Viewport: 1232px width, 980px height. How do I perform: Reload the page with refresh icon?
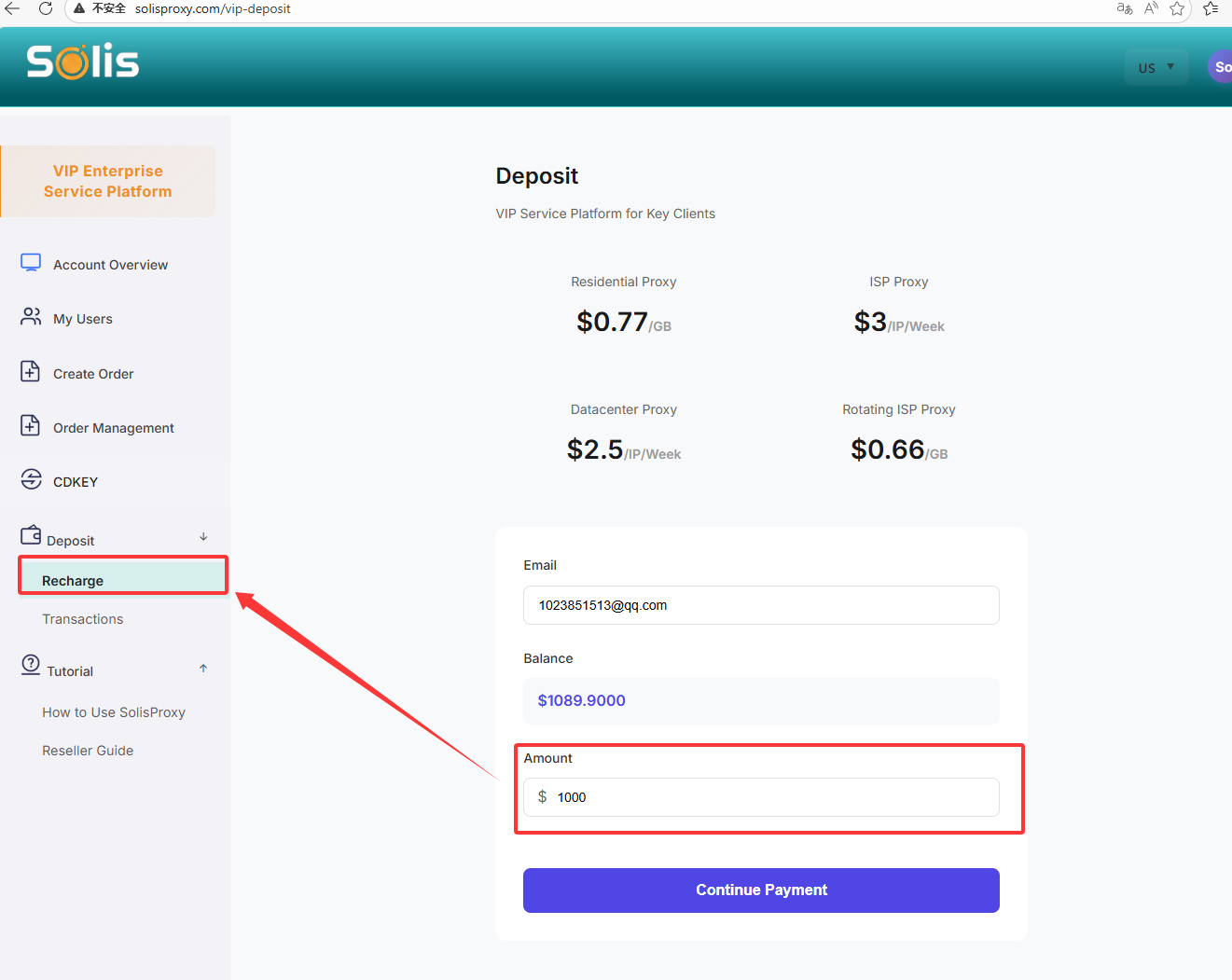pos(45,8)
